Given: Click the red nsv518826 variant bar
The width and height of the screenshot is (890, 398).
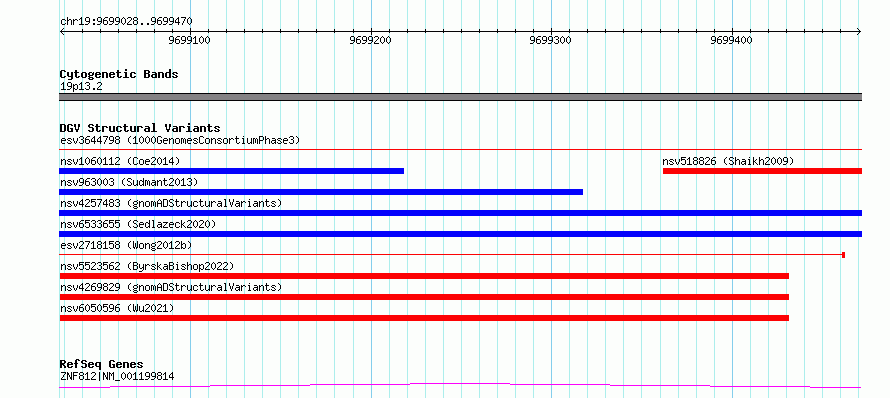Looking at the screenshot, I should tap(762, 171).
